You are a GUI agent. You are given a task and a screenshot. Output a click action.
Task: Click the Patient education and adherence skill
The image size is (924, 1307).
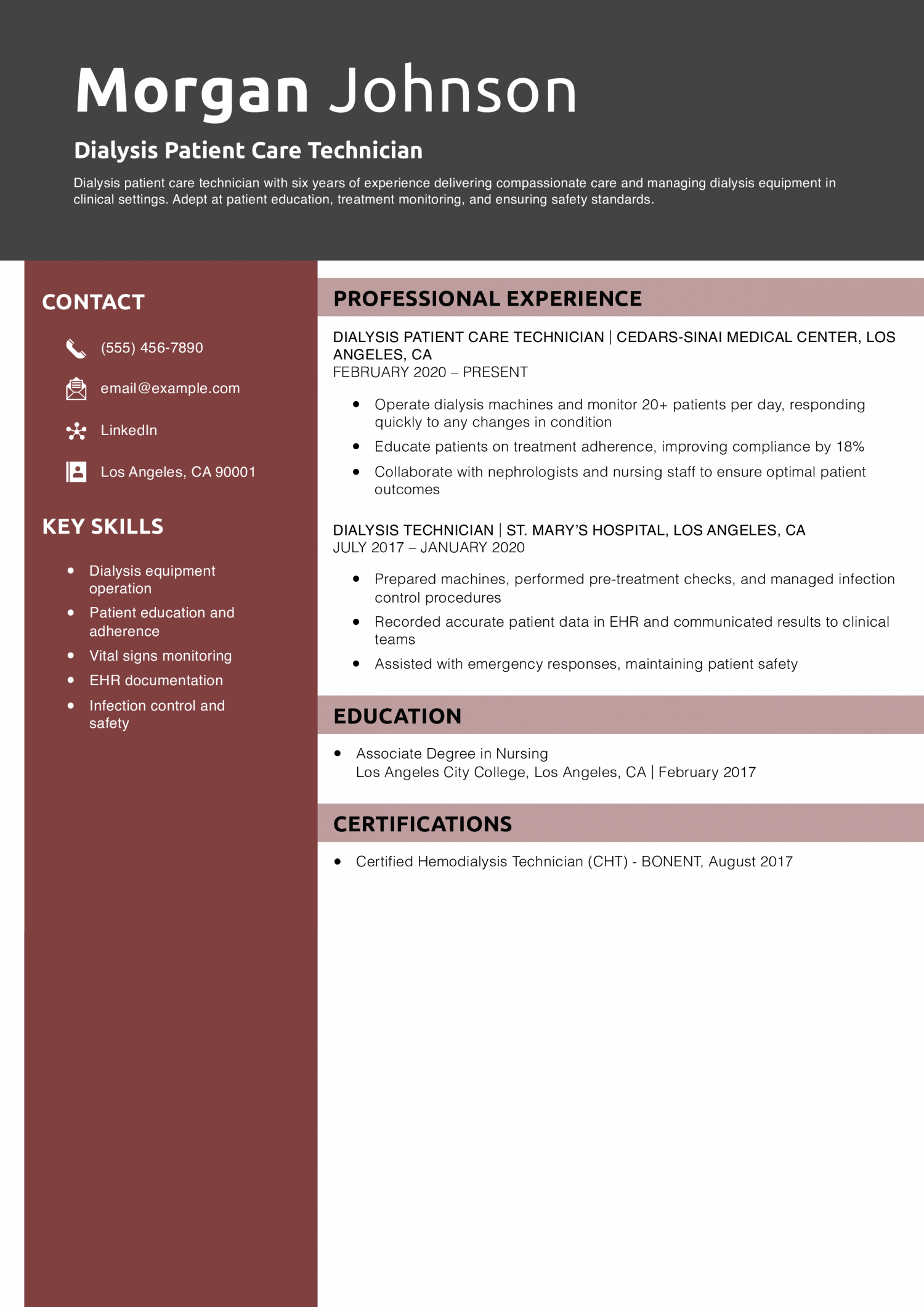161,622
